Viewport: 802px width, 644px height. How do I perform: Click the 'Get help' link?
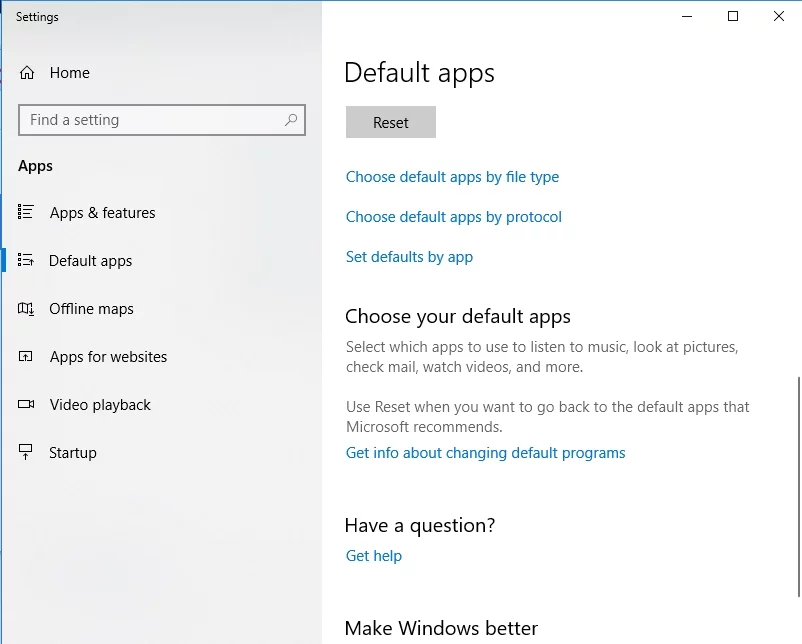(373, 556)
